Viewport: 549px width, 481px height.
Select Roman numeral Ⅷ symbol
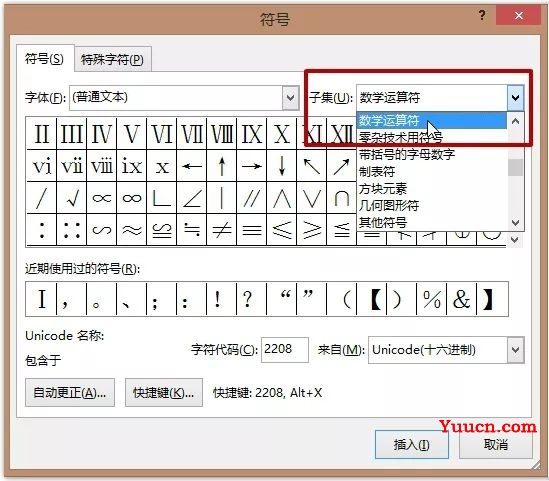[222, 134]
